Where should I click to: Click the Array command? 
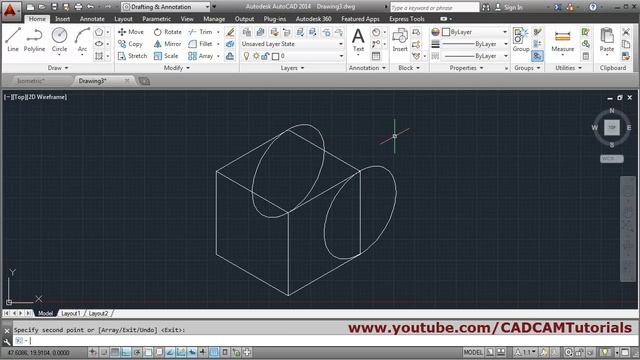201,56
